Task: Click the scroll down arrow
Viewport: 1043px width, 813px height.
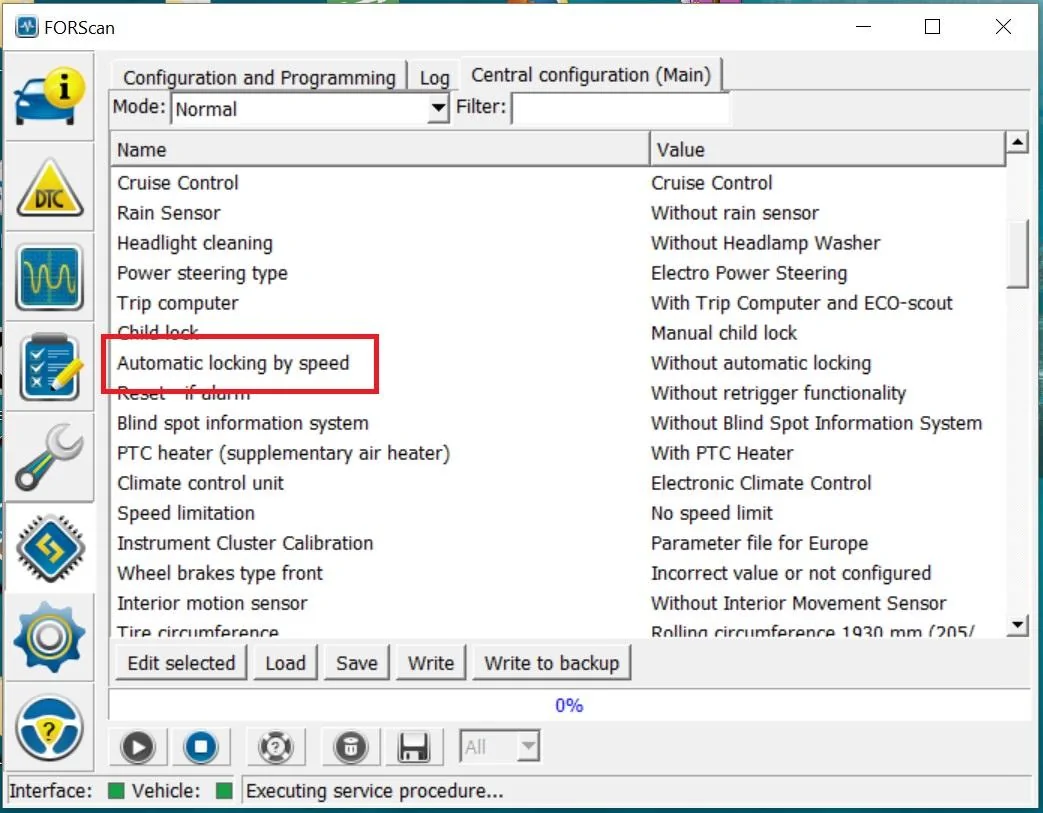Action: pyautogui.click(x=1018, y=625)
